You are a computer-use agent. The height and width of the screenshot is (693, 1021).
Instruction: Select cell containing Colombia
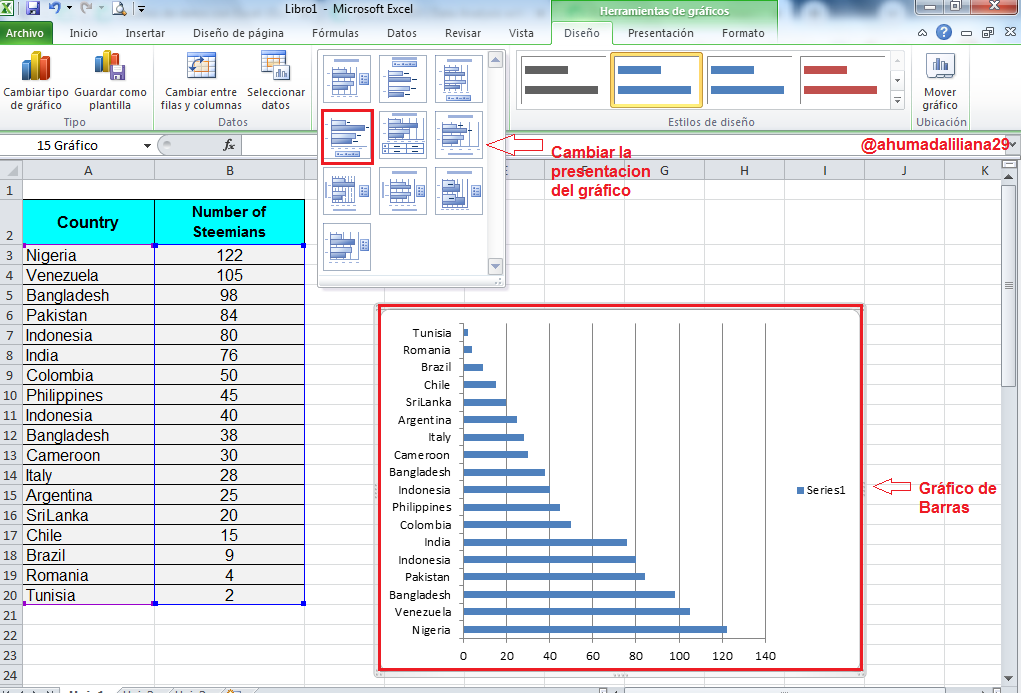pos(88,375)
